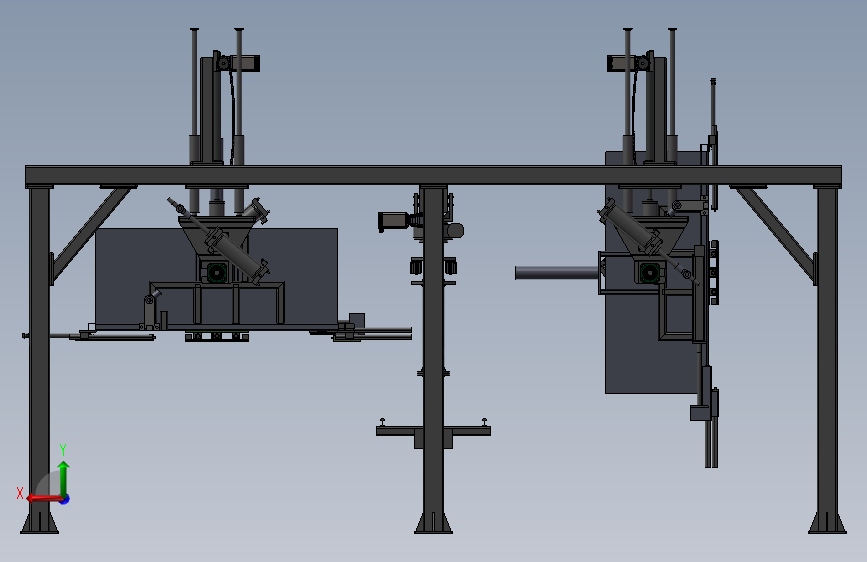Click the red X axis arrow of the triad
The height and width of the screenshot is (562, 867).
pyautogui.click(x=44, y=498)
